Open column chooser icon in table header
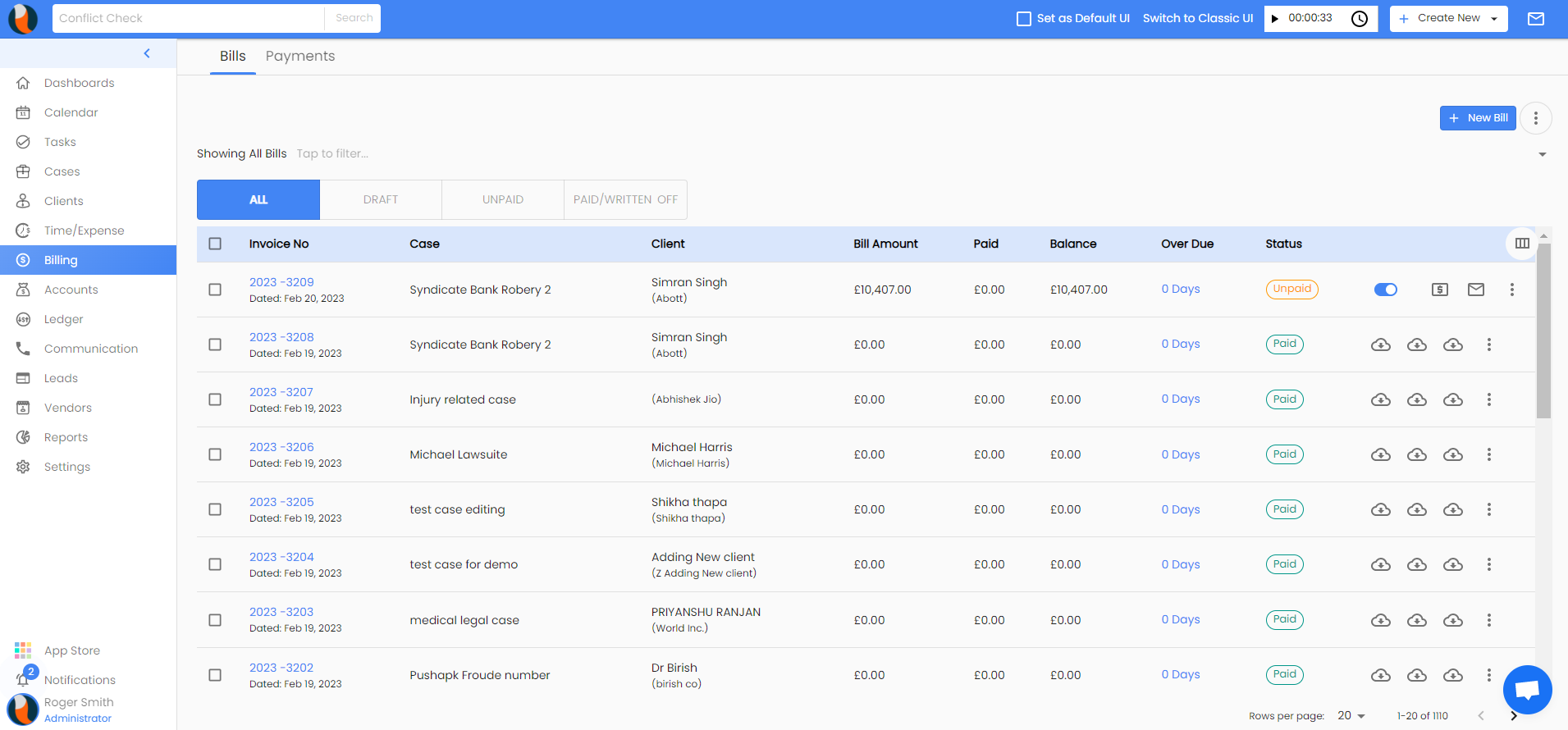The width and height of the screenshot is (1568, 730). point(1522,244)
